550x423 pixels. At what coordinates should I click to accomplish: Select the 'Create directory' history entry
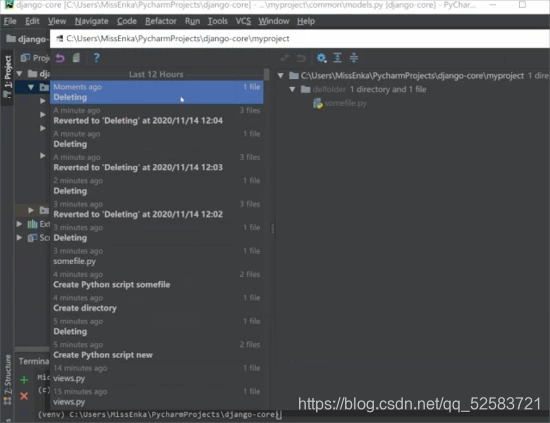pos(156,303)
